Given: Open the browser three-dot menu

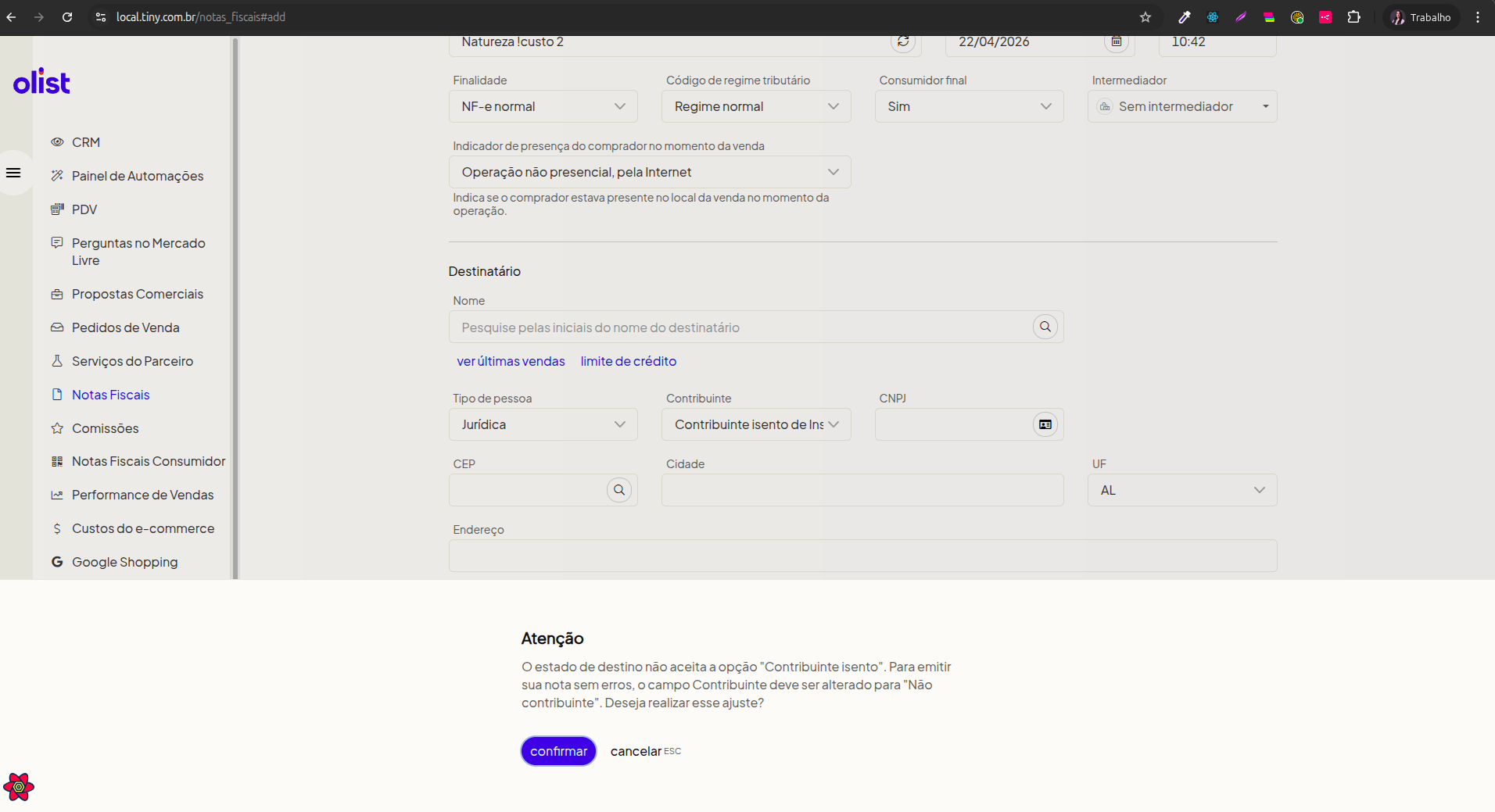Looking at the screenshot, I should (1478, 17).
